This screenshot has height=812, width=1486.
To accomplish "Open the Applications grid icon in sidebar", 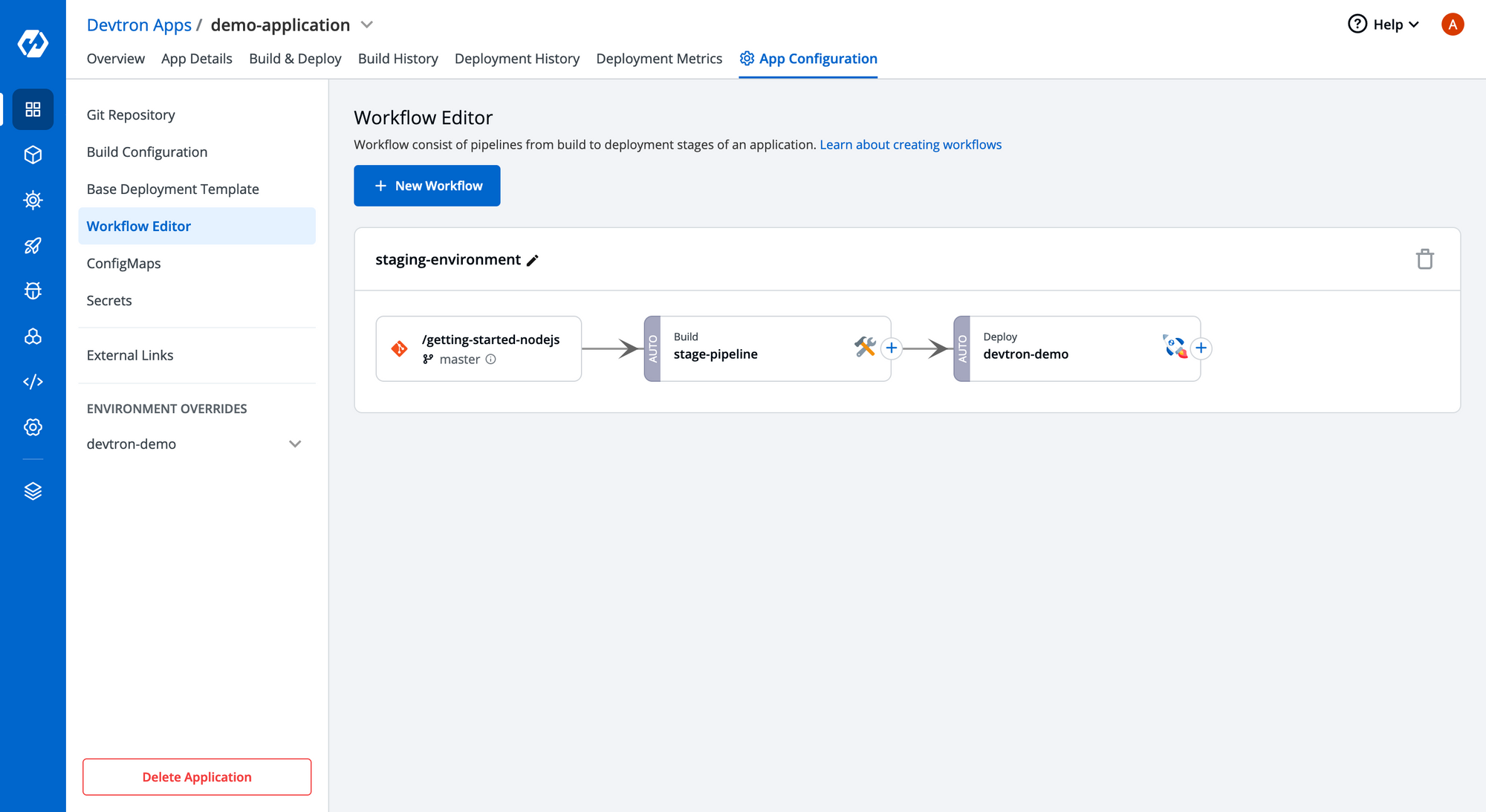I will pos(33,109).
